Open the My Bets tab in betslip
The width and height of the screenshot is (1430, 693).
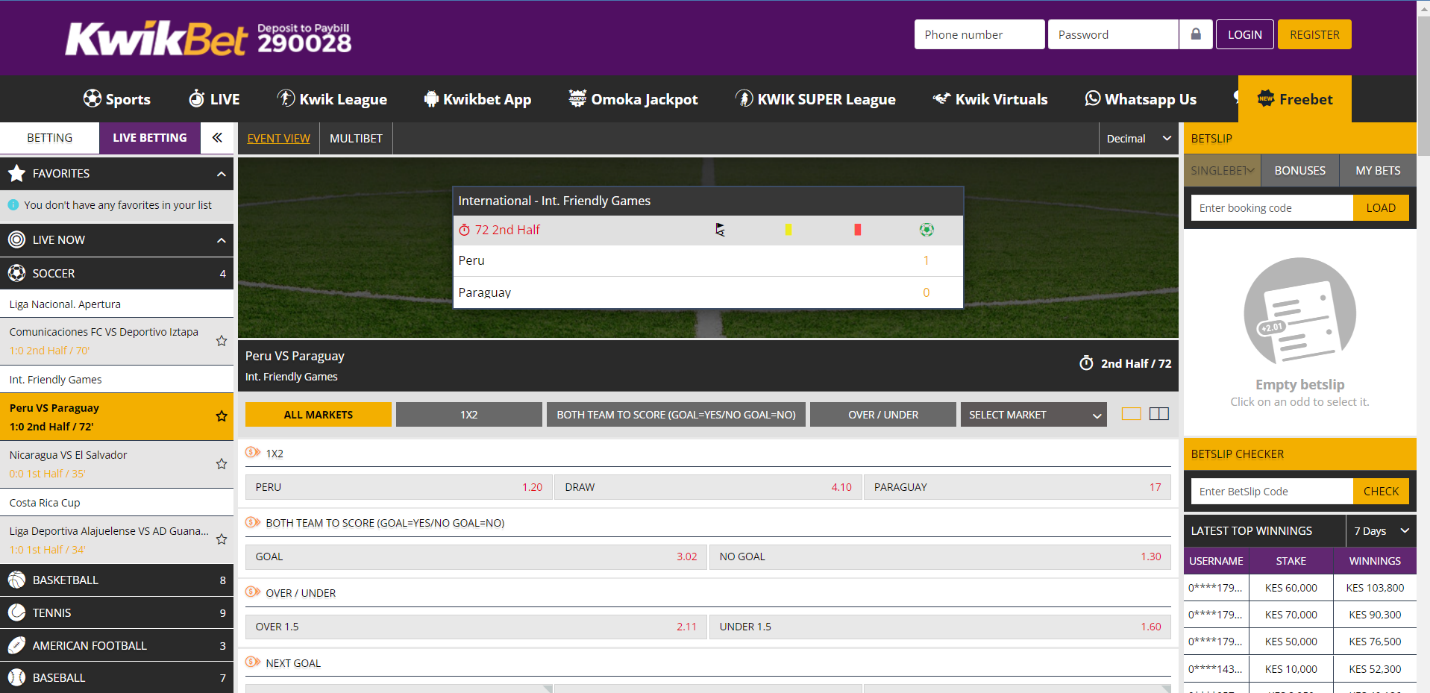[1377, 171]
